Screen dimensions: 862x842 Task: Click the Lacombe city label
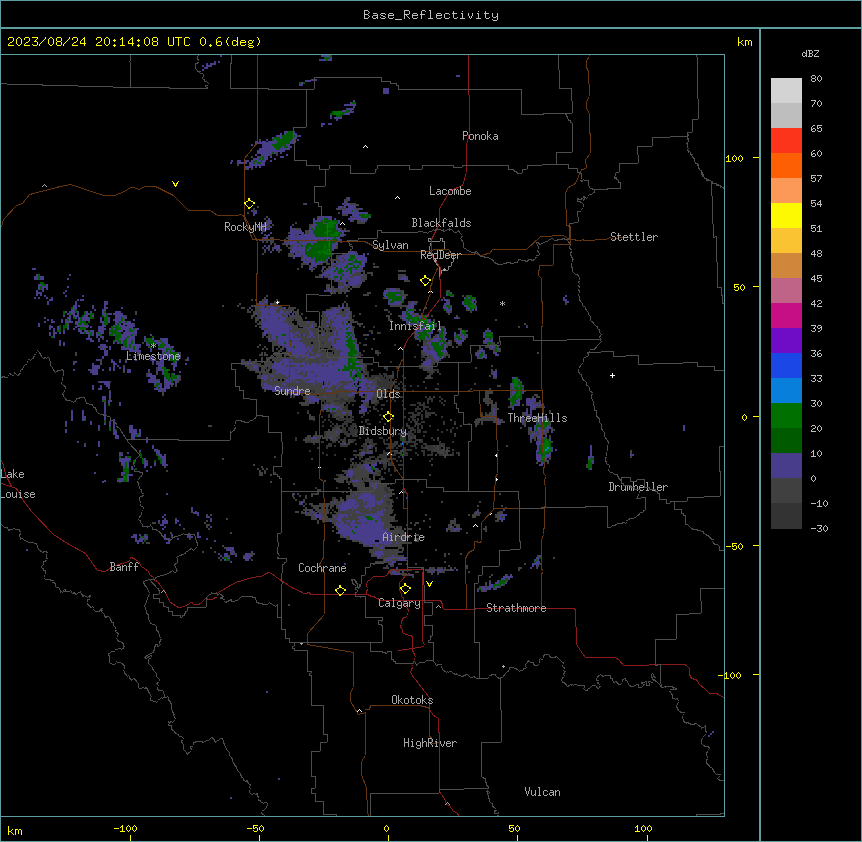(450, 191)
